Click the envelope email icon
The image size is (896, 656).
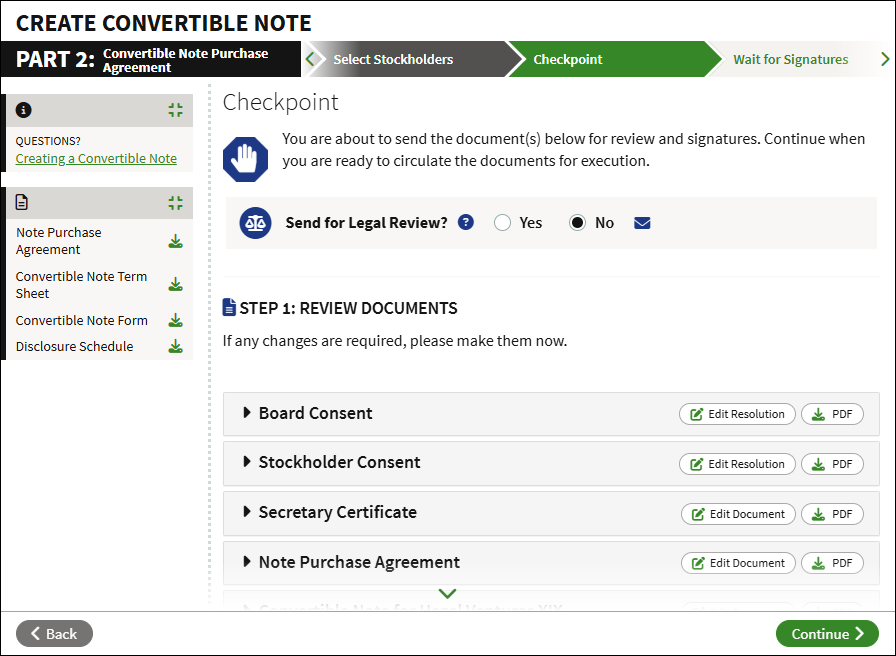click(x=642, y=223)
